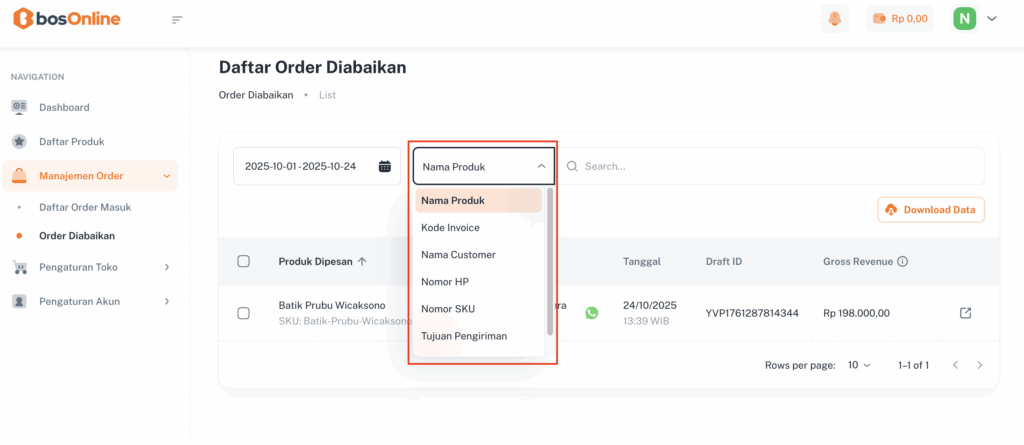
Task: Check the Batik Prubu Wicaksono row checkbox
Action: tap(243, 313)
